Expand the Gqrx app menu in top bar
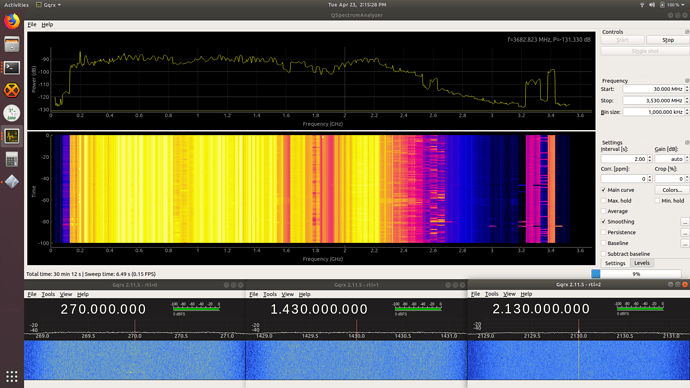690x388 pixels. [48, 5]
